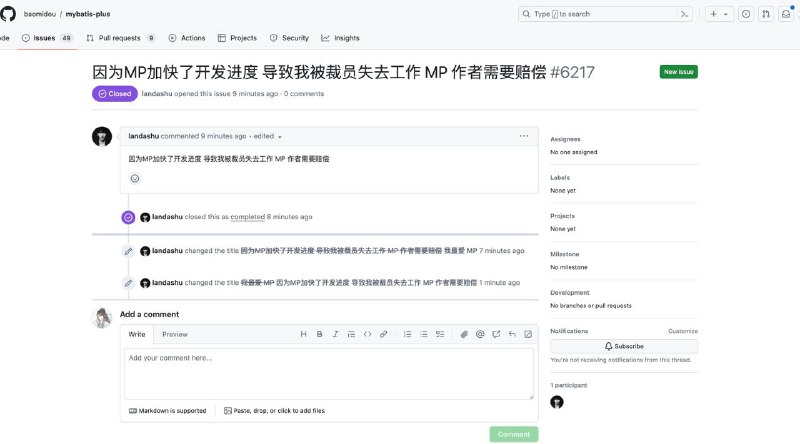Insert a bulleted list icon
This screenshot has width=800, height=444.
click(423, 334)
